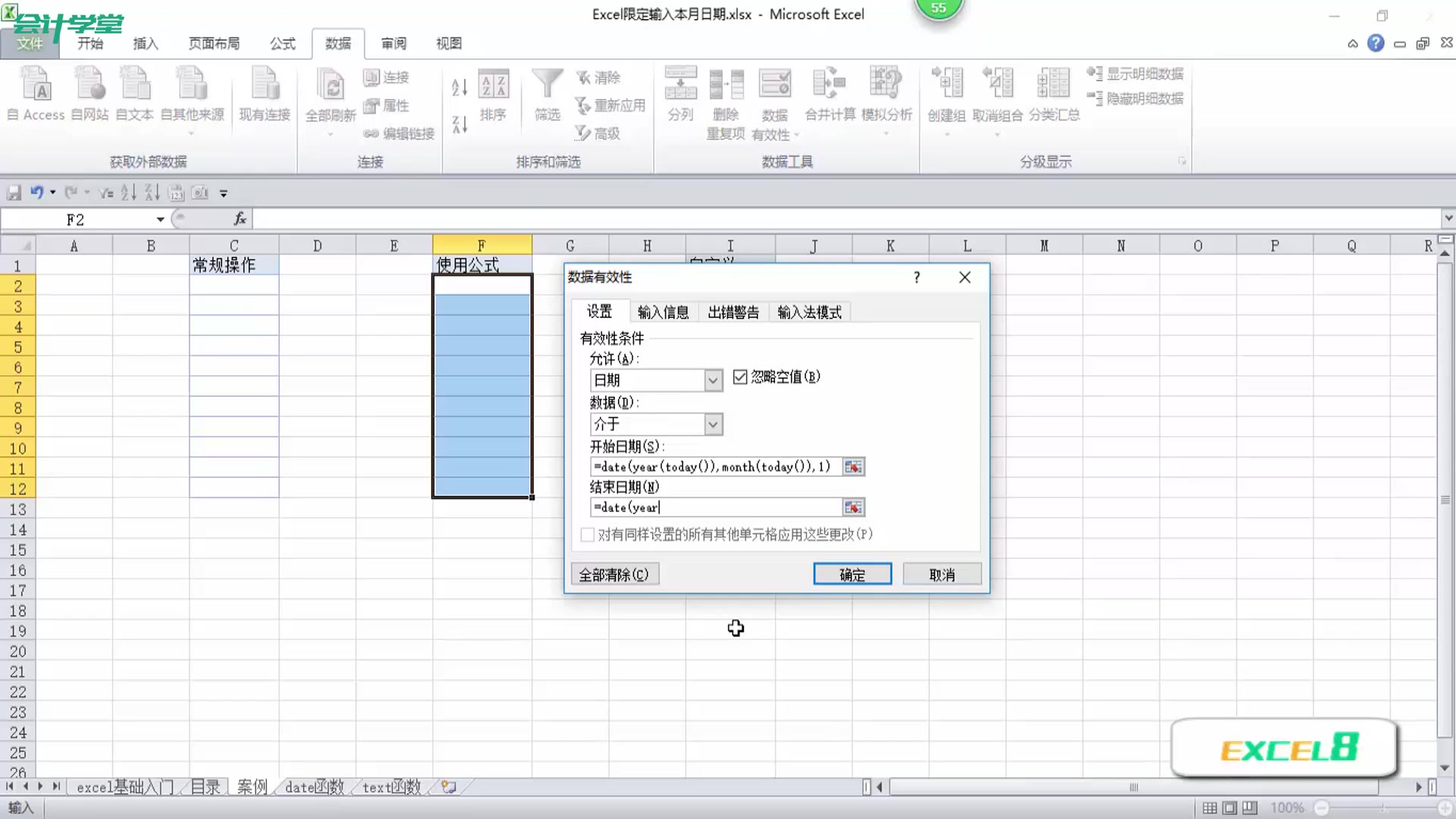Open the 允许 validation type dropdown
This screenshot has height=819, width=1456.
click(x=711, y=380)
